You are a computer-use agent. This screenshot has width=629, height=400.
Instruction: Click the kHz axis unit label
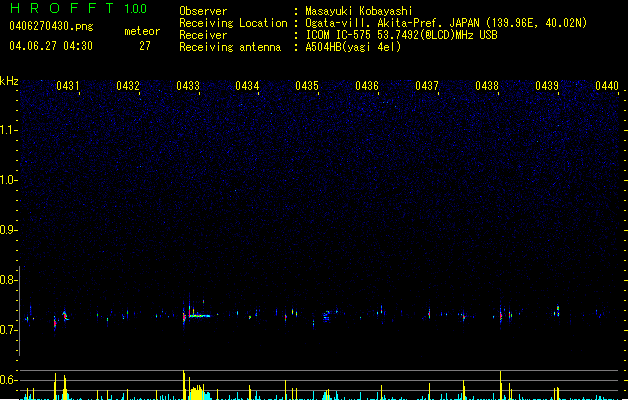tap(9, 81)
